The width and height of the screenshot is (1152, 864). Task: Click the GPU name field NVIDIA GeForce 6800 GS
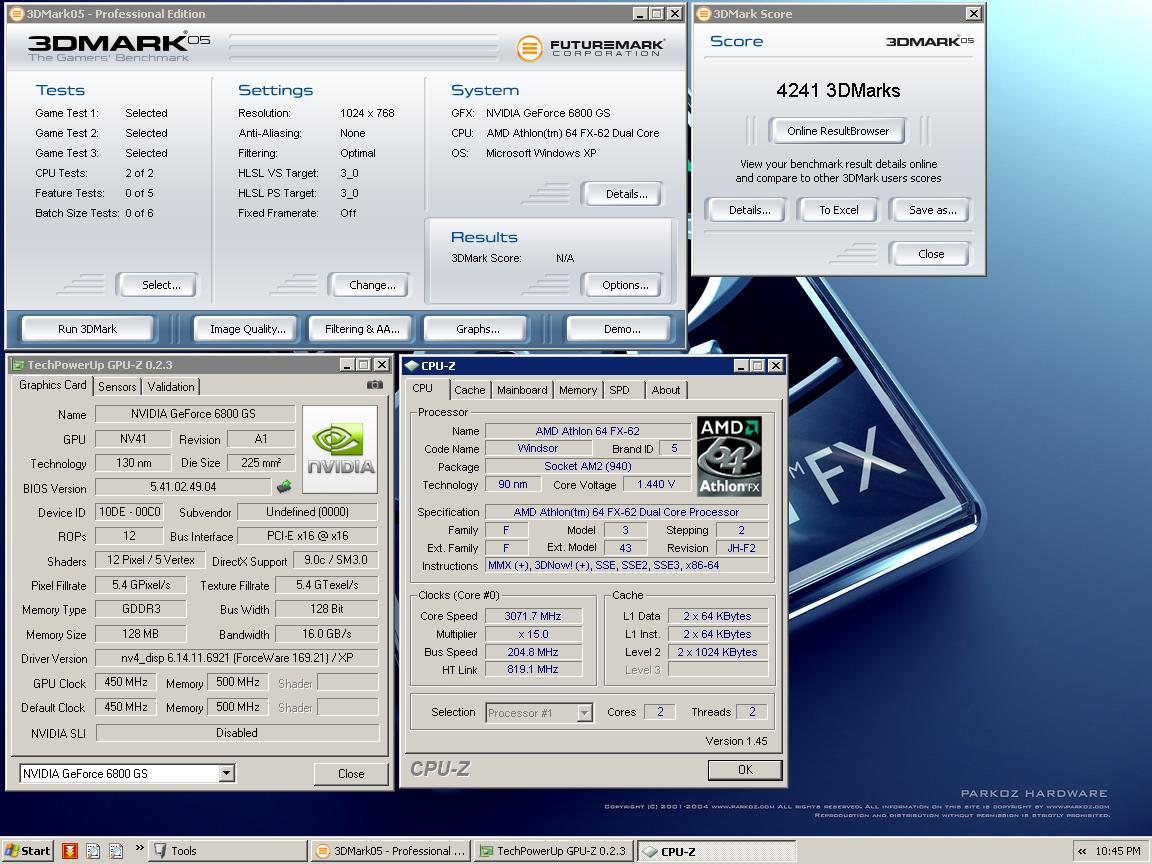[x=195, y=414]
